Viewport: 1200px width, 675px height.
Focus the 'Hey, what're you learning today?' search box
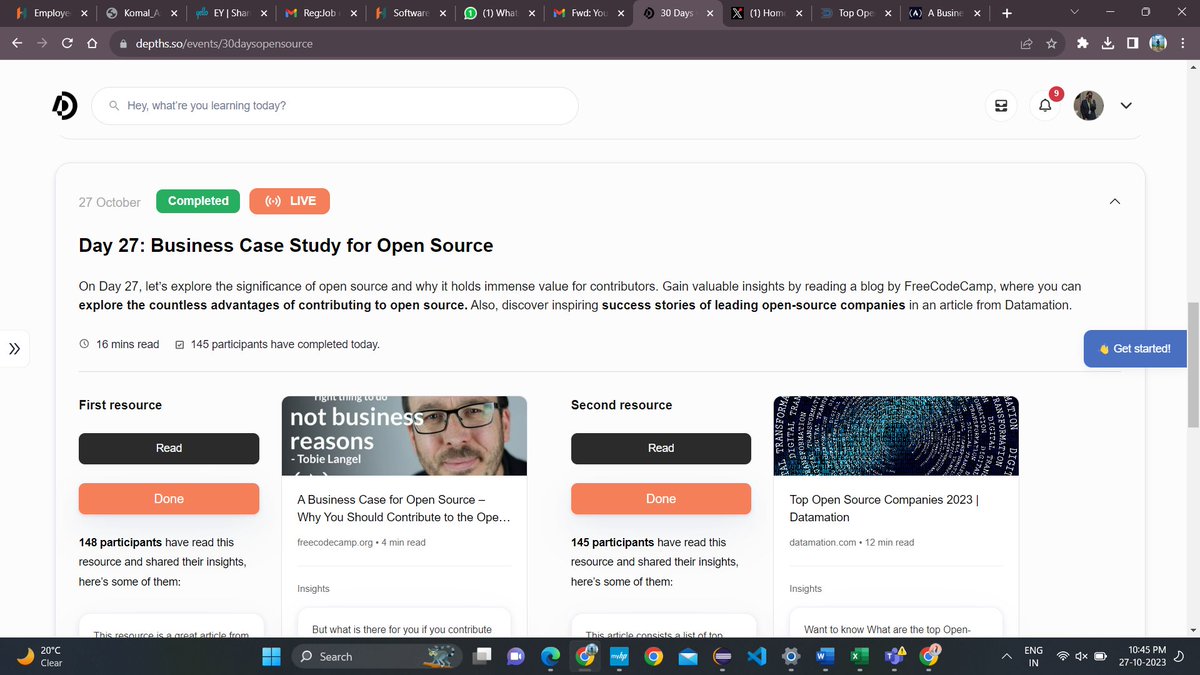tap(334, 105)
